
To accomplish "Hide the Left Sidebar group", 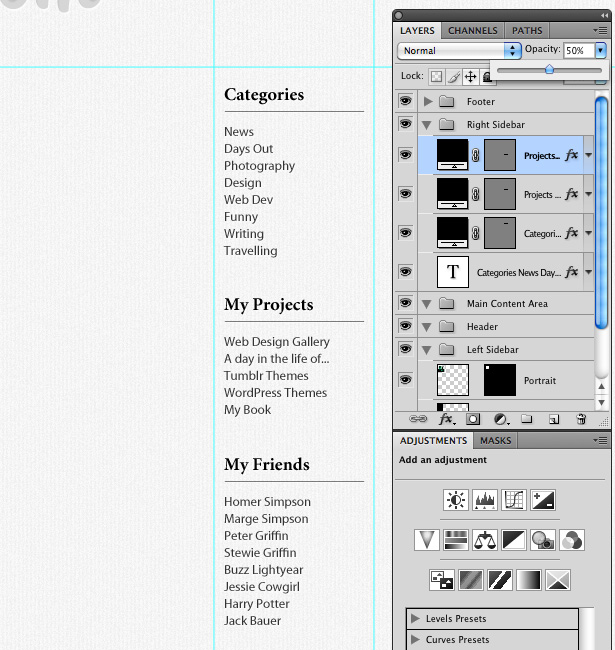I will click(405, 349).
